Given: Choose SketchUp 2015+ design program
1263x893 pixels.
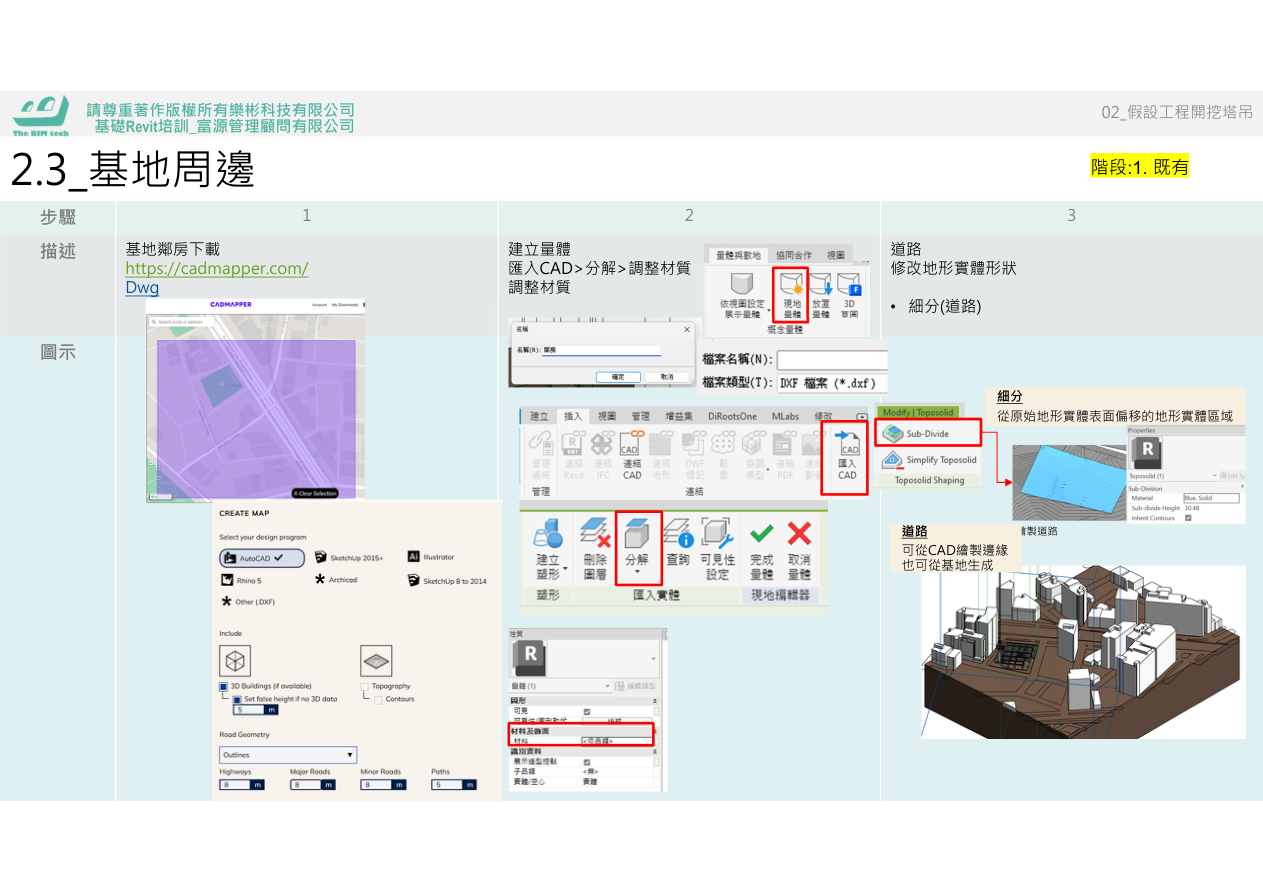Looking at the screenshot, I should pos(349,557).
